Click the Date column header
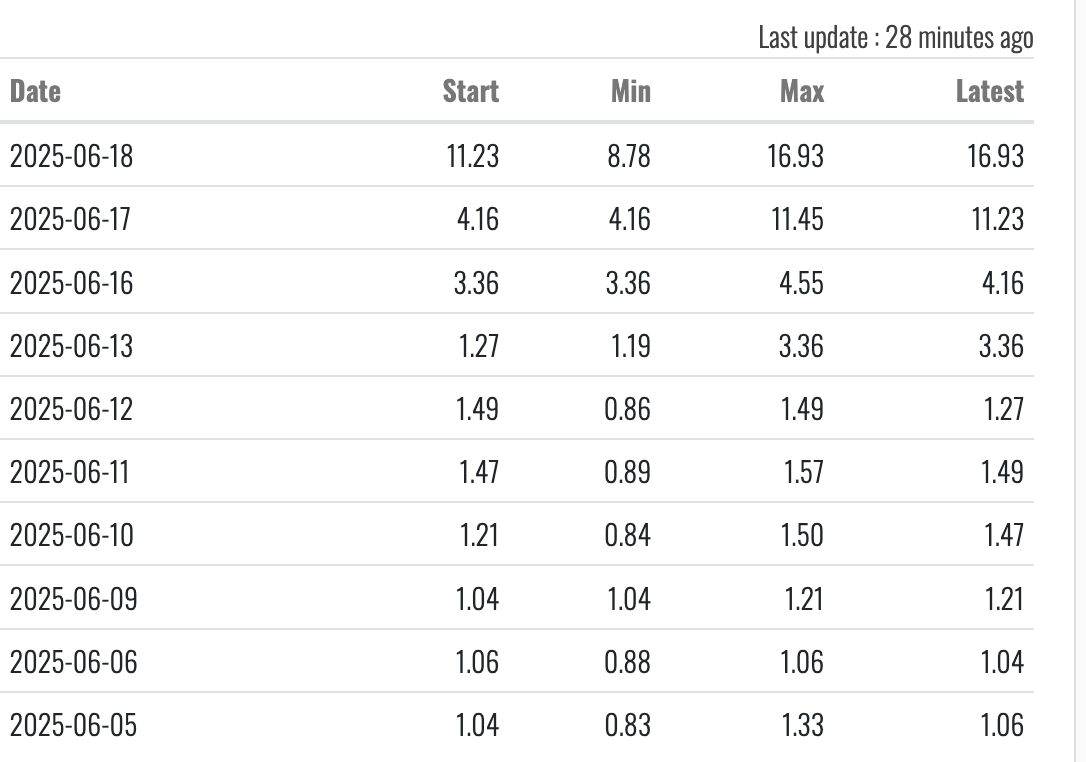The height and width of the screenshot is (762, 1086). click(35, 91)
